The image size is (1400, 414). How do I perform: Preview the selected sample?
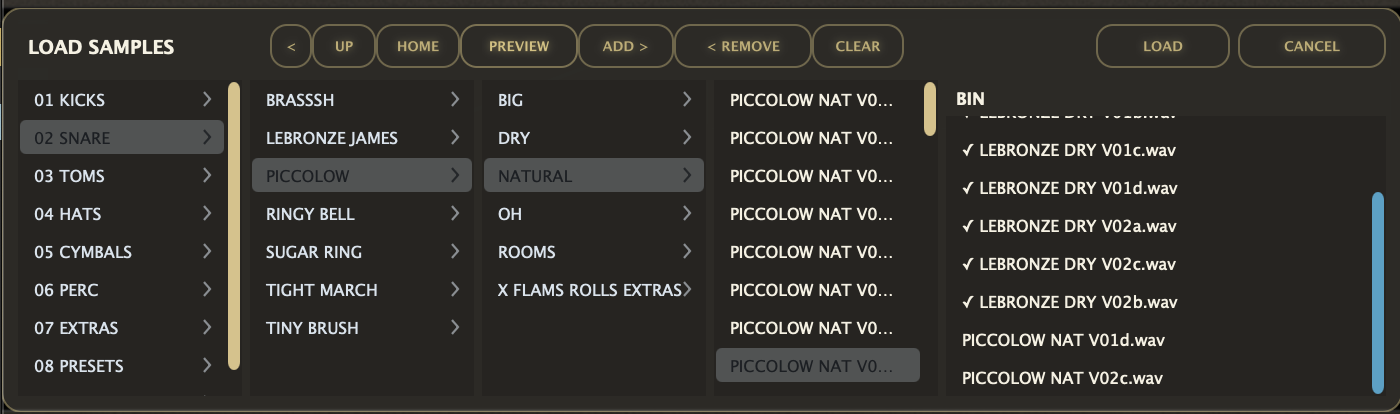[x=519, y=46]
